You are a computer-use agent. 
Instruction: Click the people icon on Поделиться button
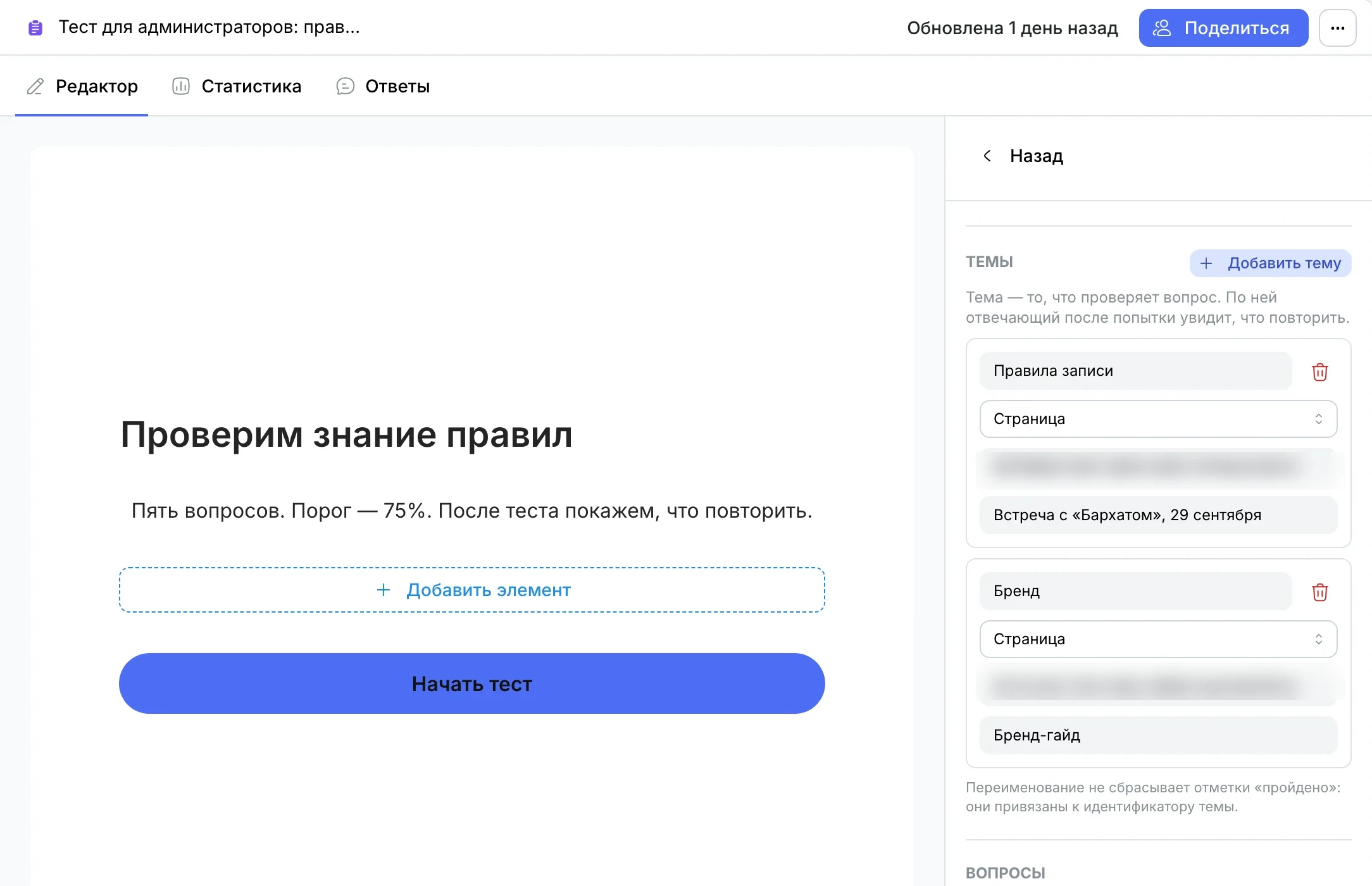pyautogui.click(x=1161, y=28)
